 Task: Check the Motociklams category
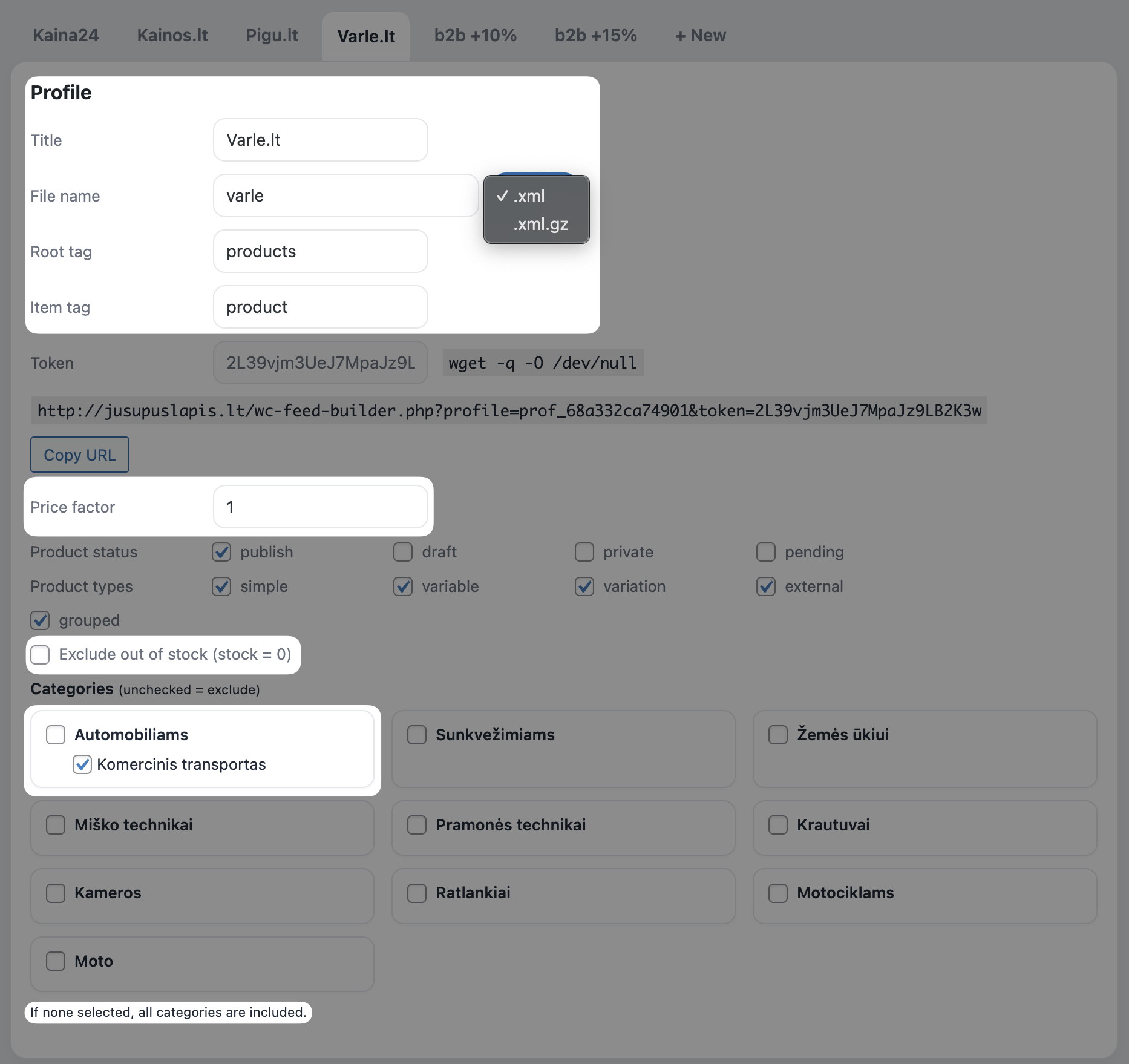click(x=778, y=893)
